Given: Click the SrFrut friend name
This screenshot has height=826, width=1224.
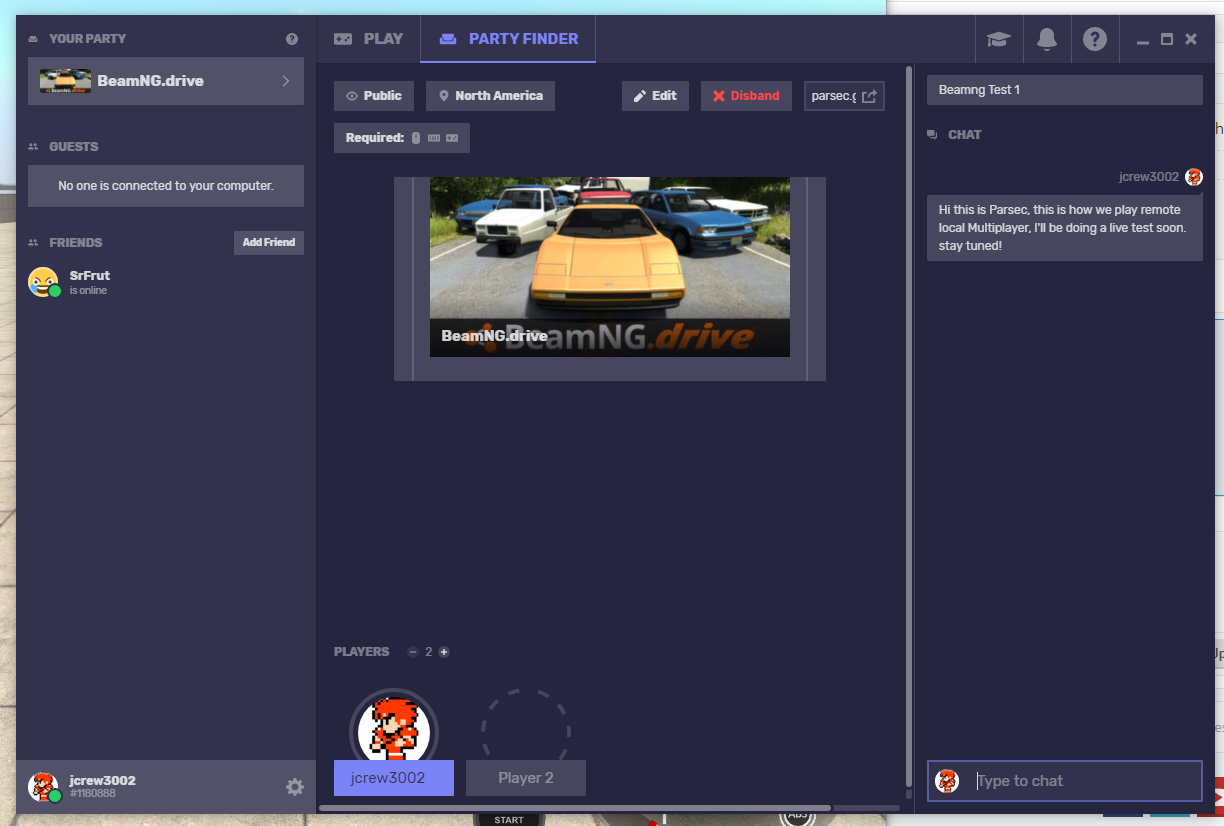Looking at the screenshot, I should pos(90,276).
